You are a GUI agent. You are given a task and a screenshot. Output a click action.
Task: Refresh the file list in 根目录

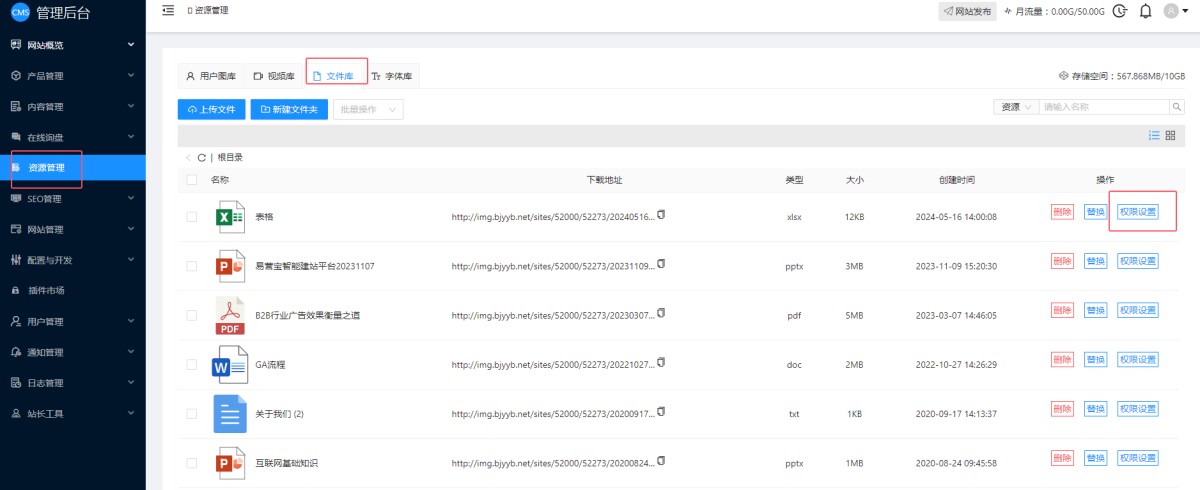click(x=201, y=158)
